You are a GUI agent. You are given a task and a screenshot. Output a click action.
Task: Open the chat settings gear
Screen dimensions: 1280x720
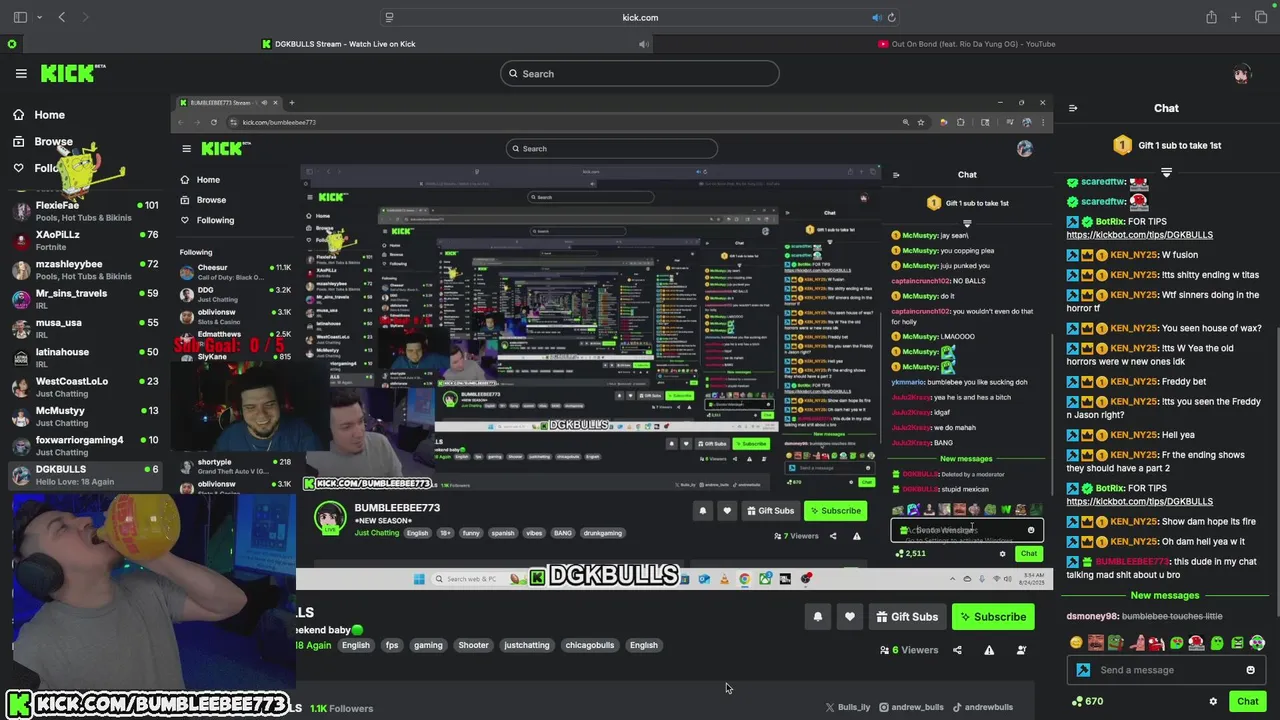[x=1213, y=701]
